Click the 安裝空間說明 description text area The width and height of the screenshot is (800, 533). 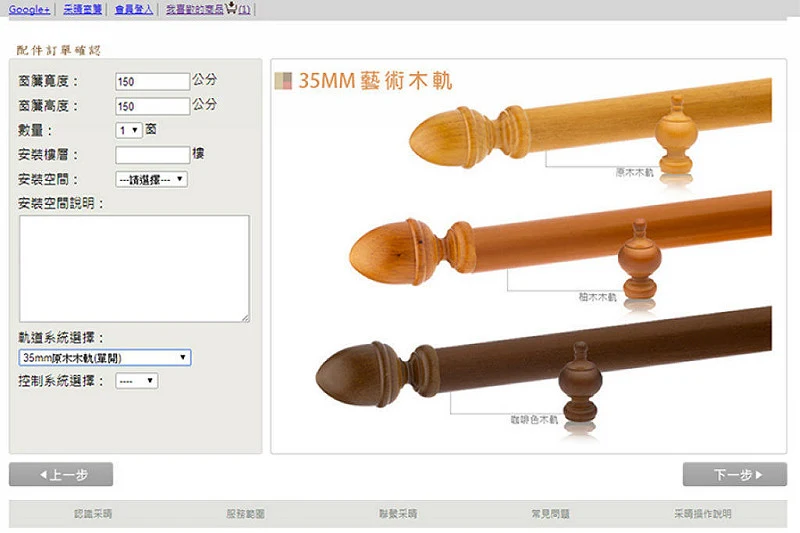[x=135, y=268]
